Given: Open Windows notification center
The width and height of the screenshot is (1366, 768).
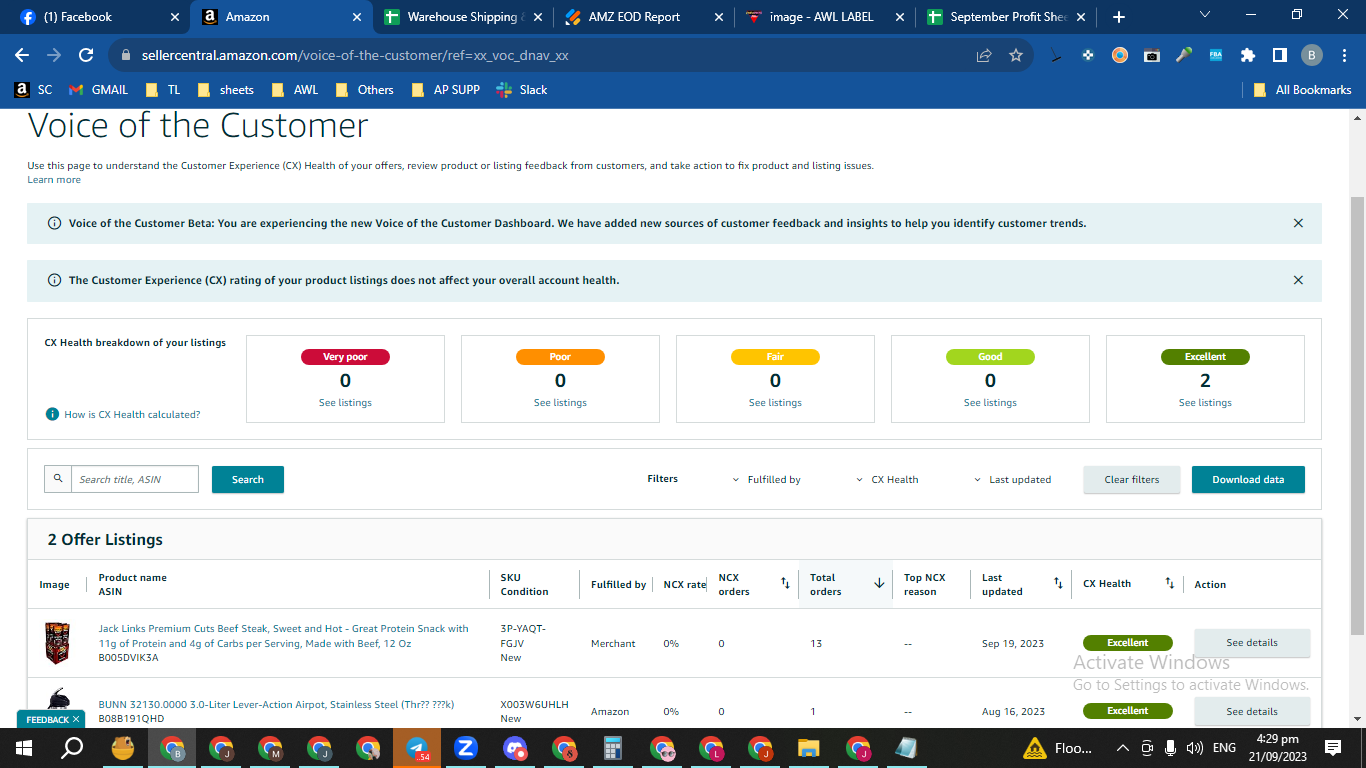Looking at the screenshot, I should click(1332, 748).
